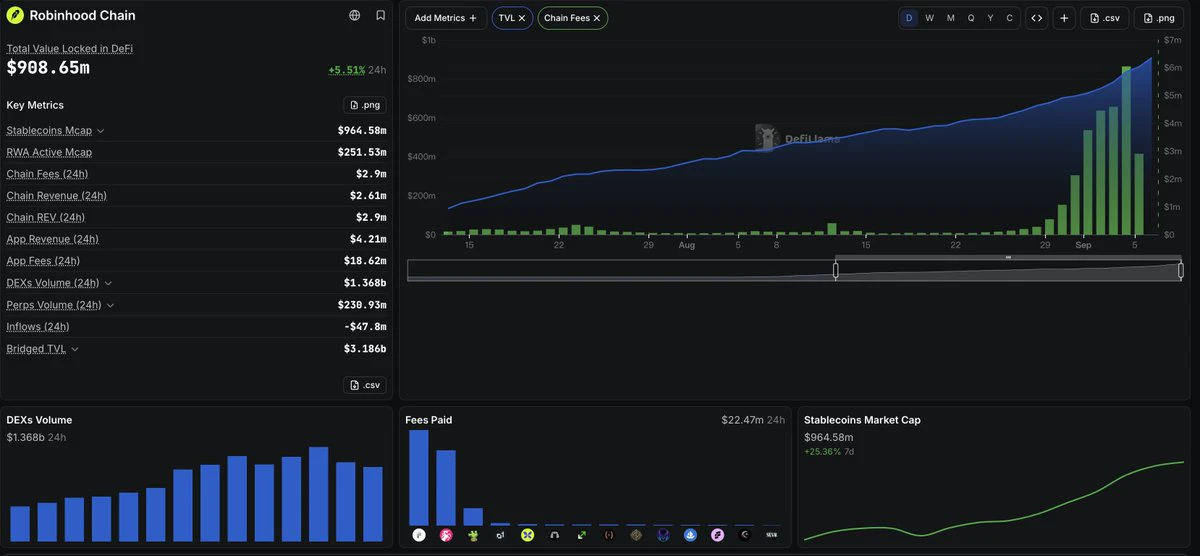Click Total Value Locked in DeFi label
This screenshot has width=1200, height=556.
click(69, 49)
